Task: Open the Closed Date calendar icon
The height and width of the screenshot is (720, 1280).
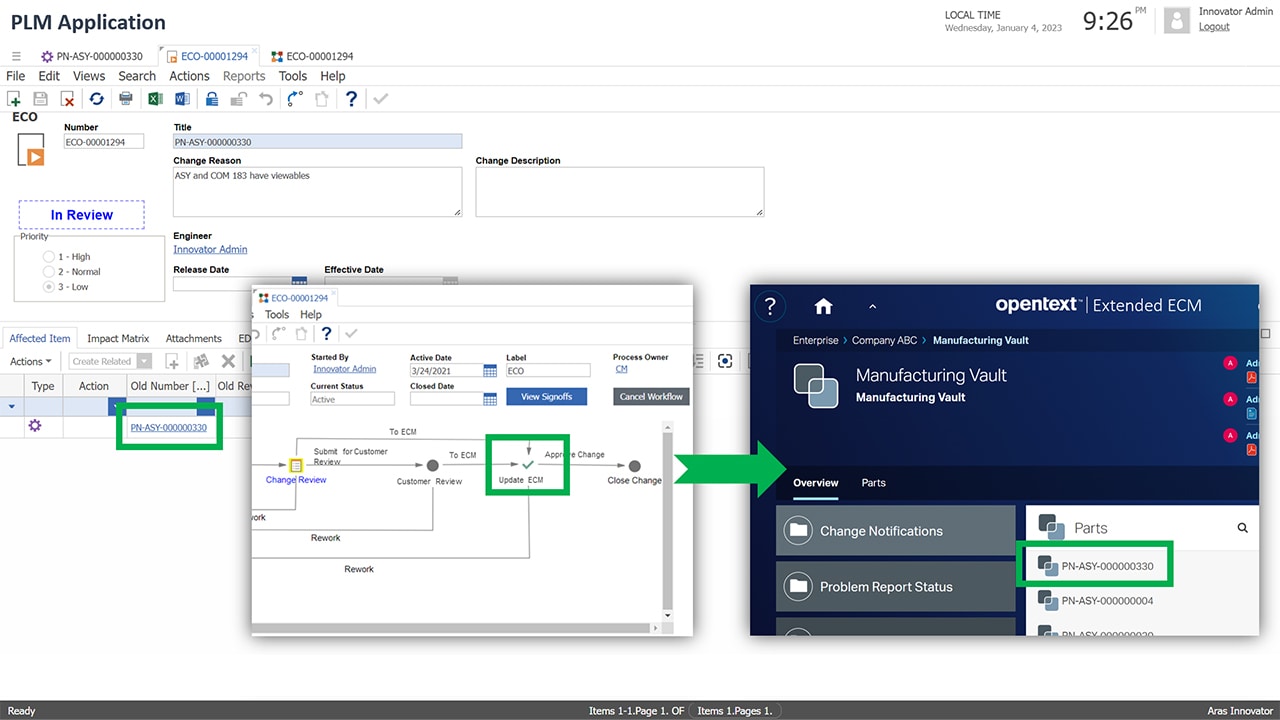Action: (490, 399)
